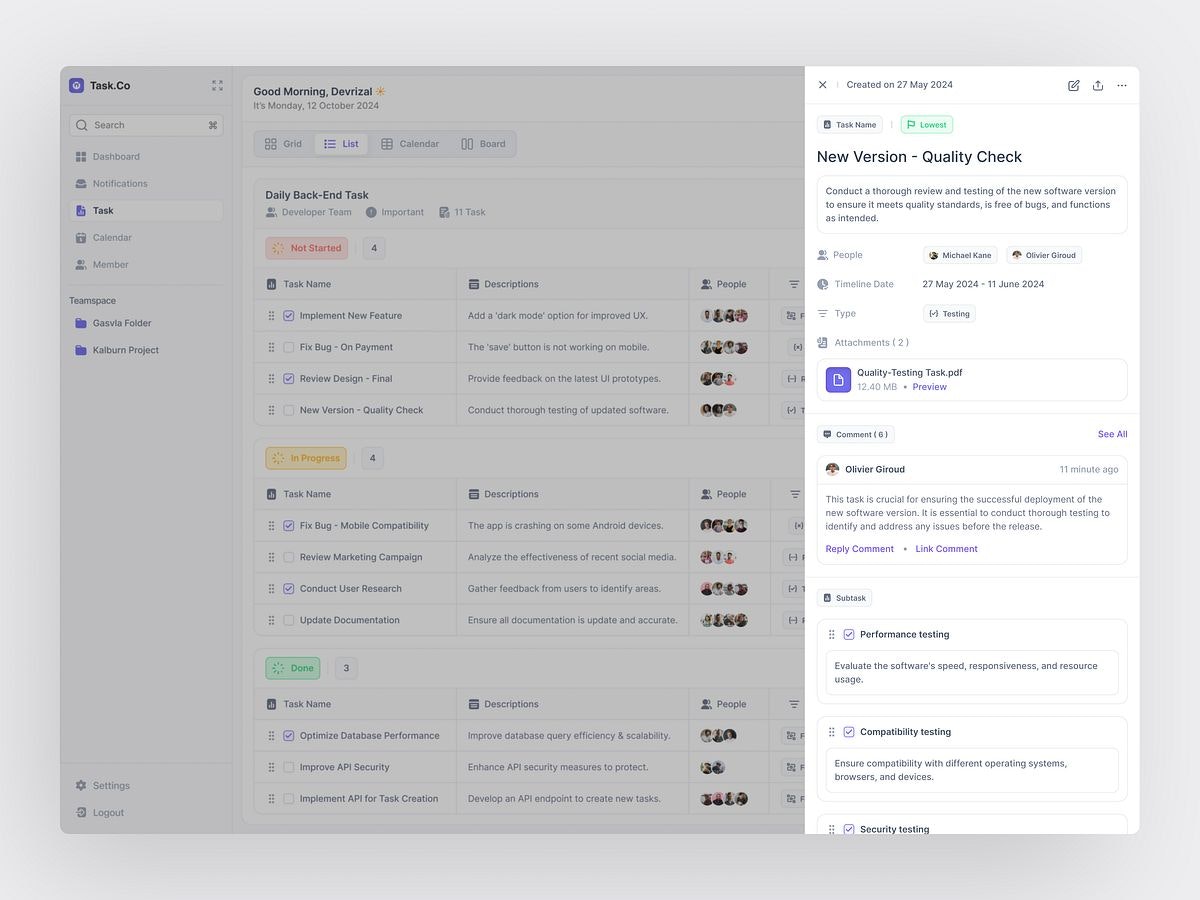Click the Quality-Testing Task.pdf file icon
1200x900 pixels.
click(837, 380)
